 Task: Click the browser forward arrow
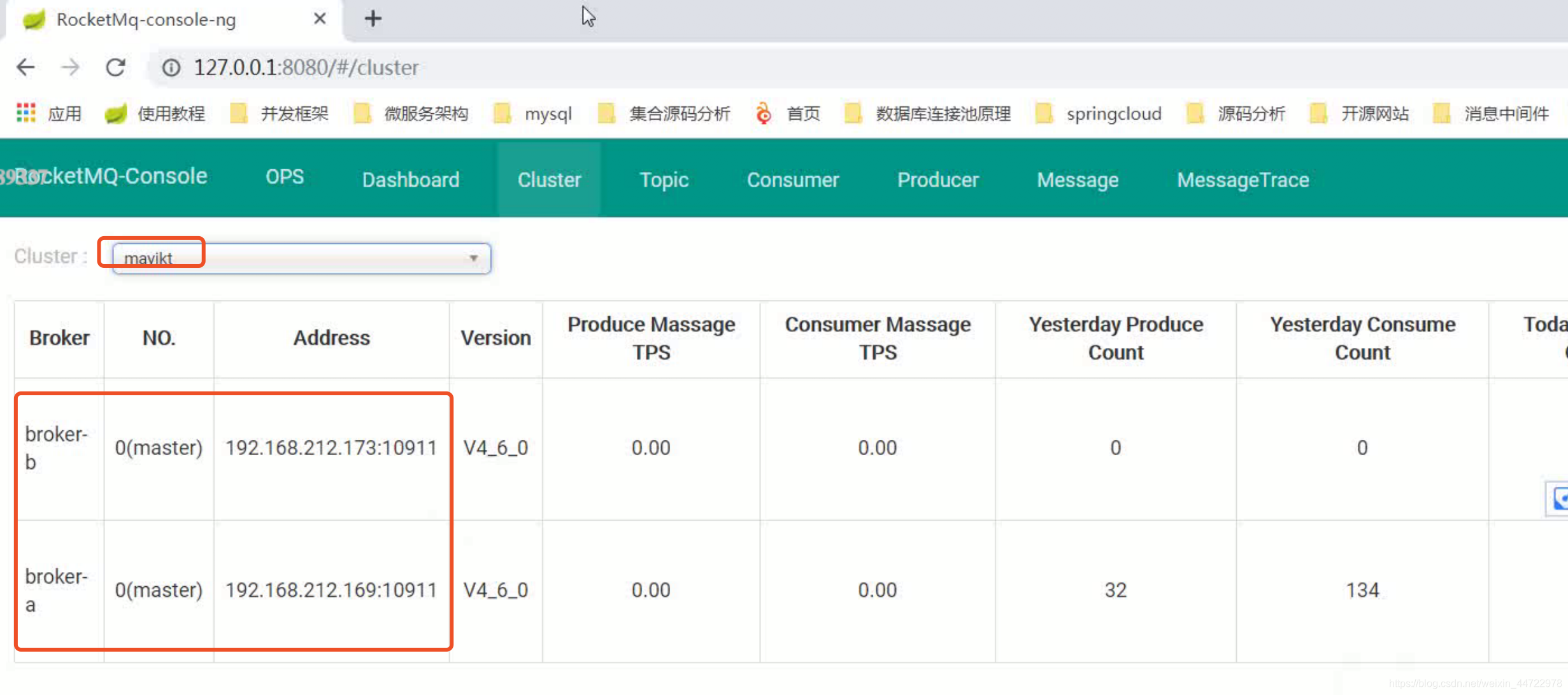click(70, 67)
